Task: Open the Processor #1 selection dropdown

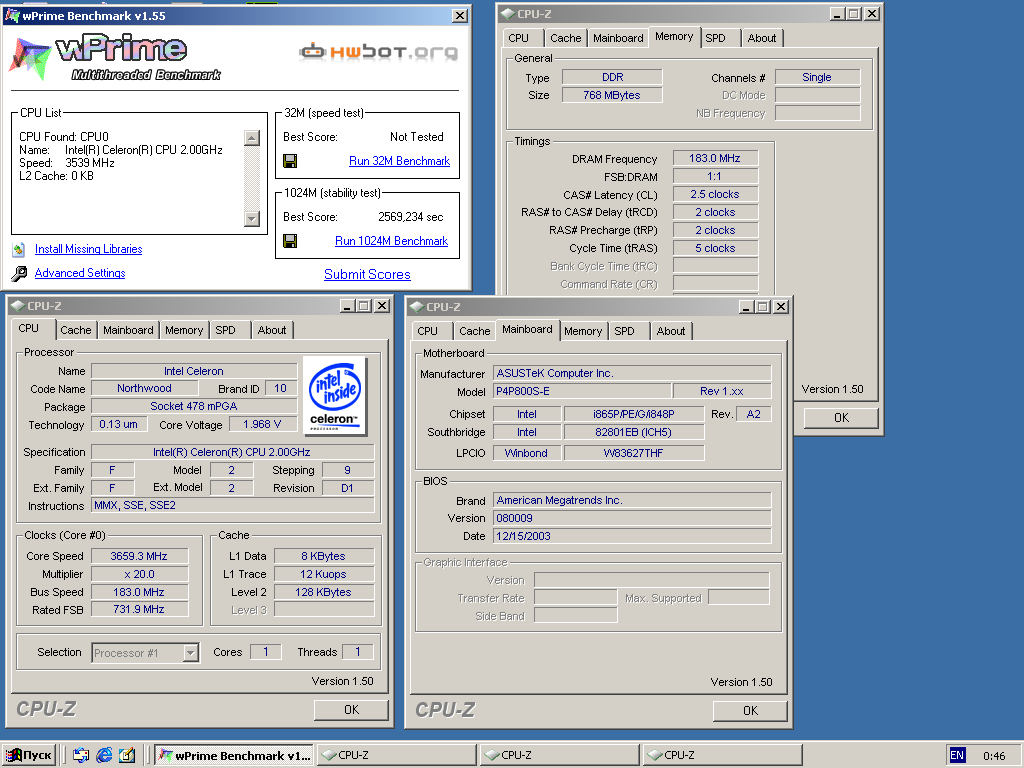Action: click(145, 652)
